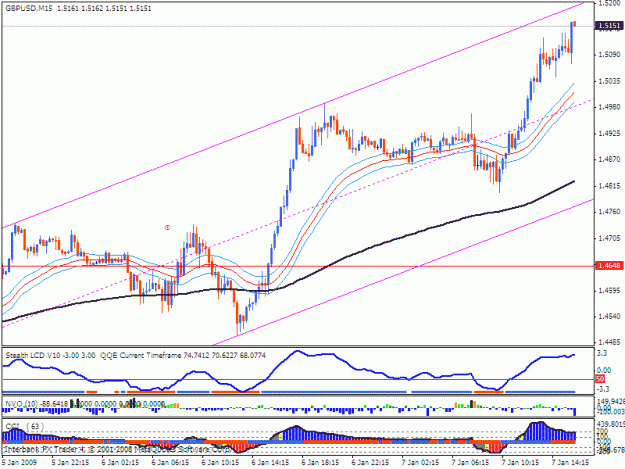Screen dimensions: 625x469
Task: Click the 7 Jan 02:15 time label
Action: click(x=421, y=463)
